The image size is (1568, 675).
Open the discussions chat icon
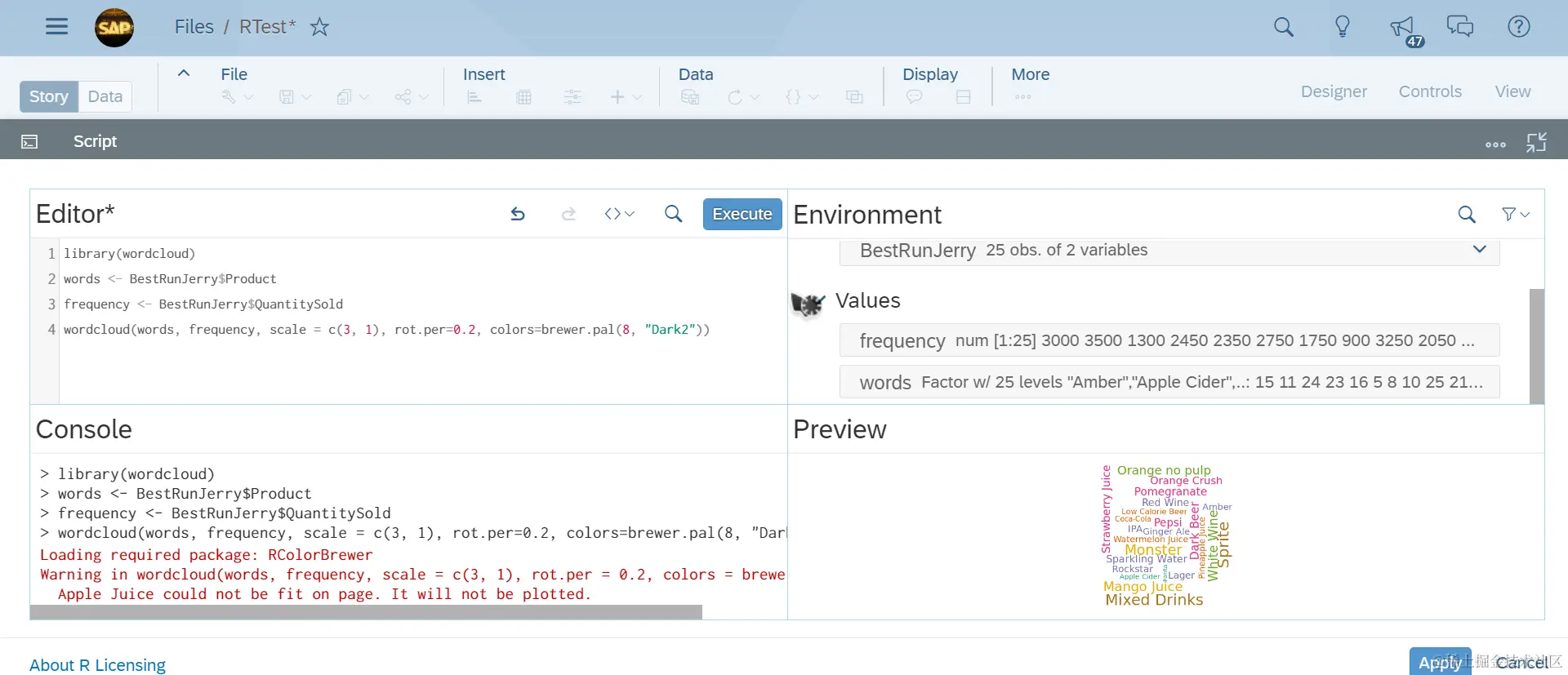(1460, 27)
